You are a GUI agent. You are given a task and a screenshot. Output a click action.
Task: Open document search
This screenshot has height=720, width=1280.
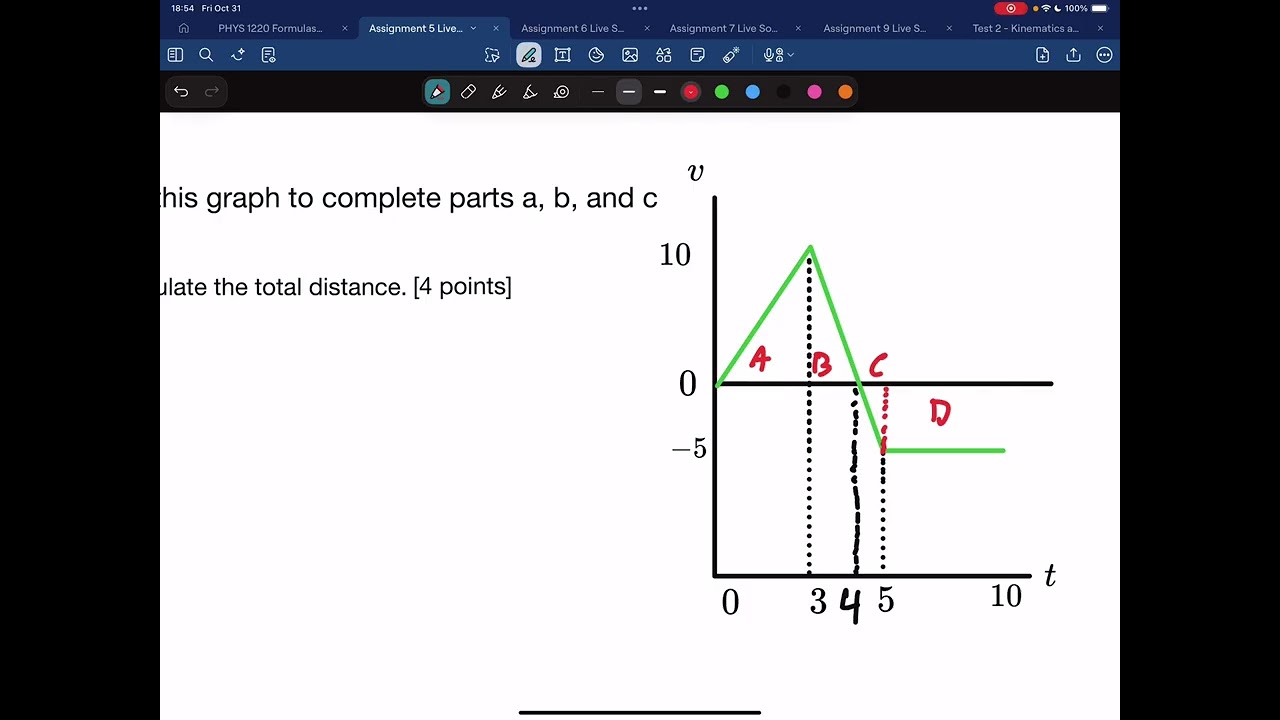(x=206, y=55)
